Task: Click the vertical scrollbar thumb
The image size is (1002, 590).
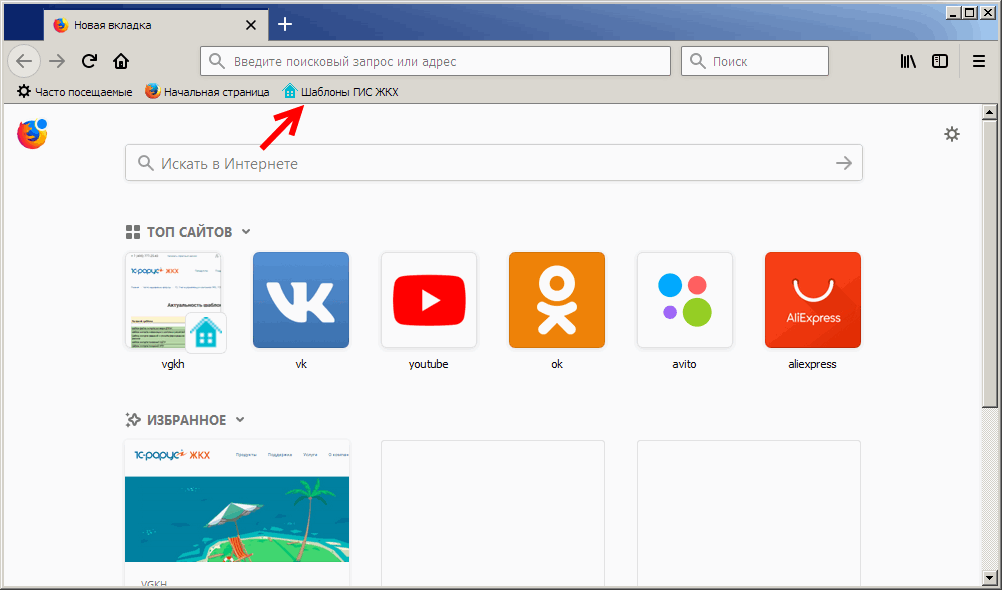Action: 989,263
